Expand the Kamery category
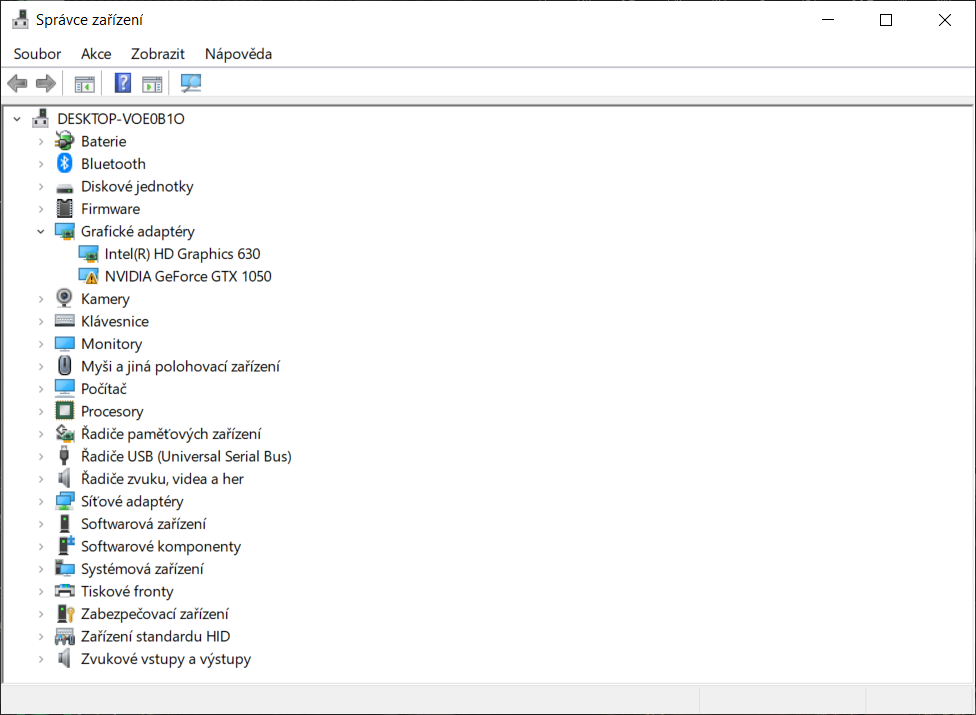This screenshot has width=976, height=715. coord(41,299)
